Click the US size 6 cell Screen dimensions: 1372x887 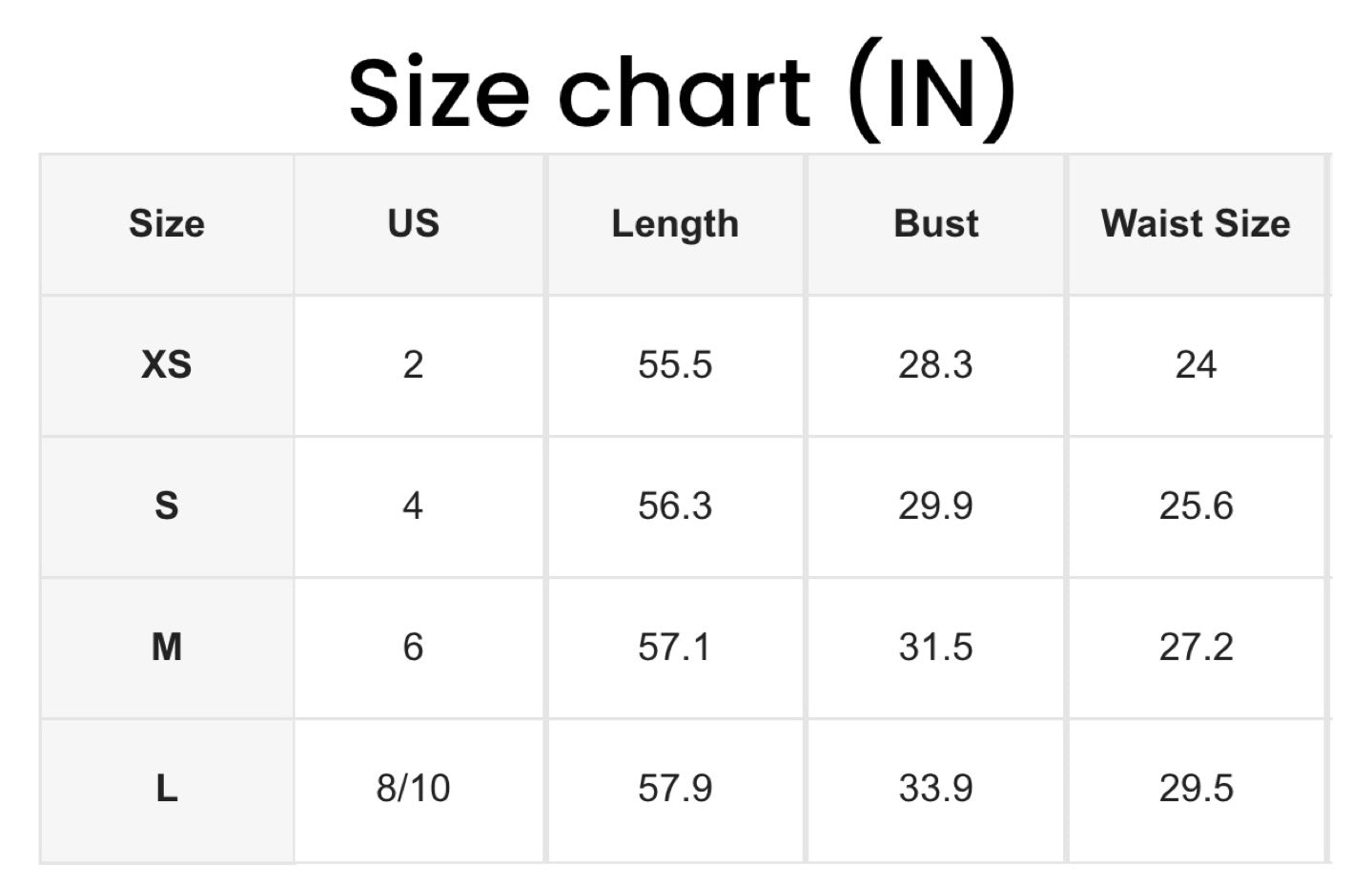point(413,647)
